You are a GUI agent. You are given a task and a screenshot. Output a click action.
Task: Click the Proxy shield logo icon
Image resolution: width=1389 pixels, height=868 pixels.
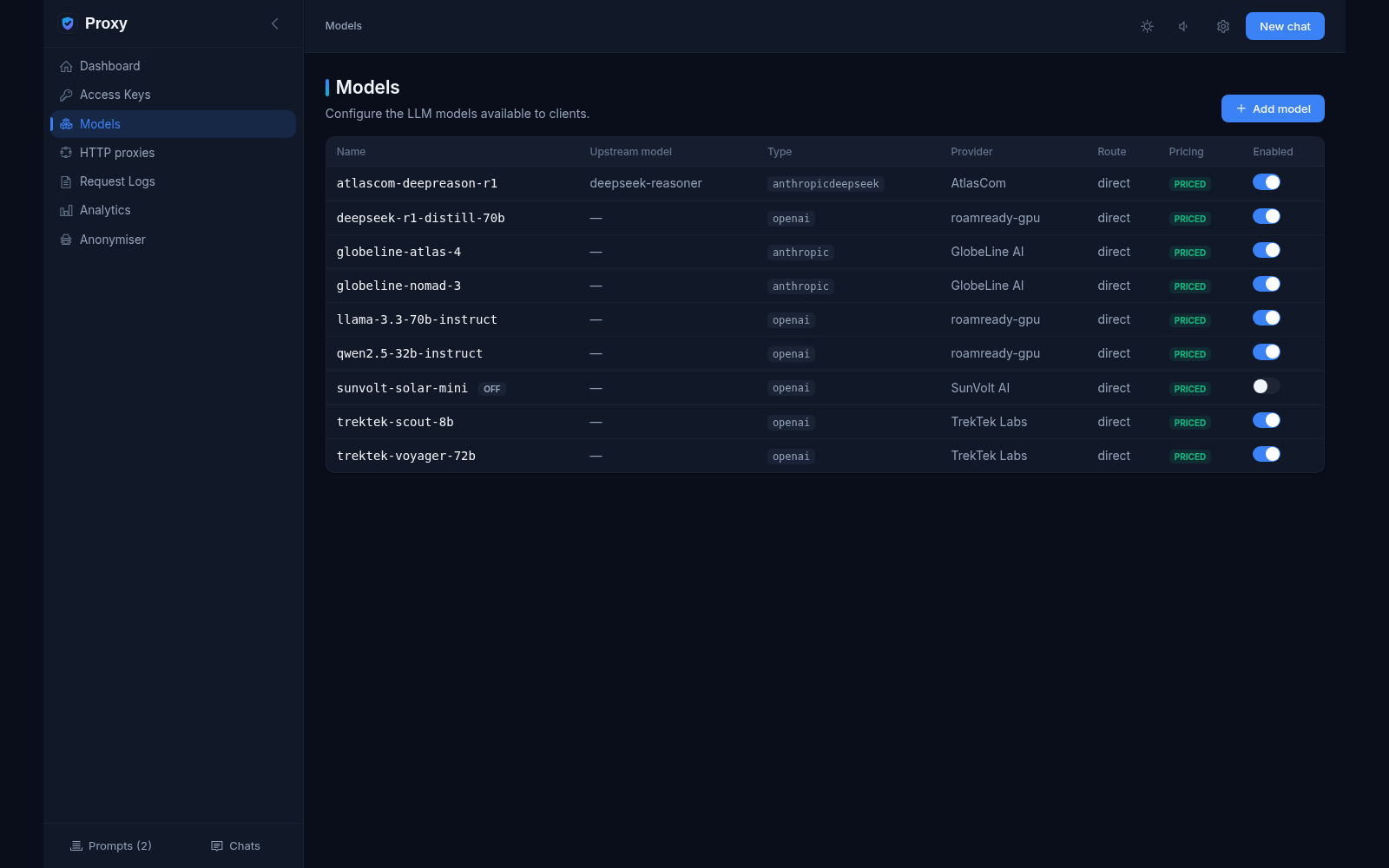68,23
